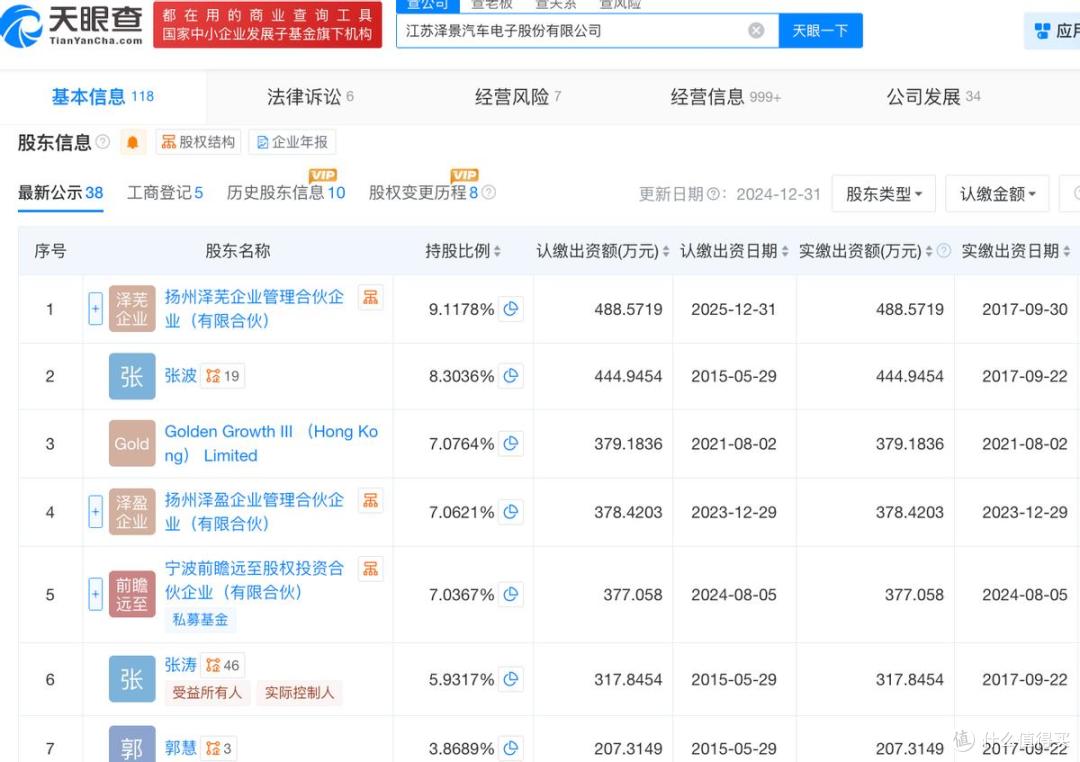Click the 受益所有人 tag

[207, 692]
